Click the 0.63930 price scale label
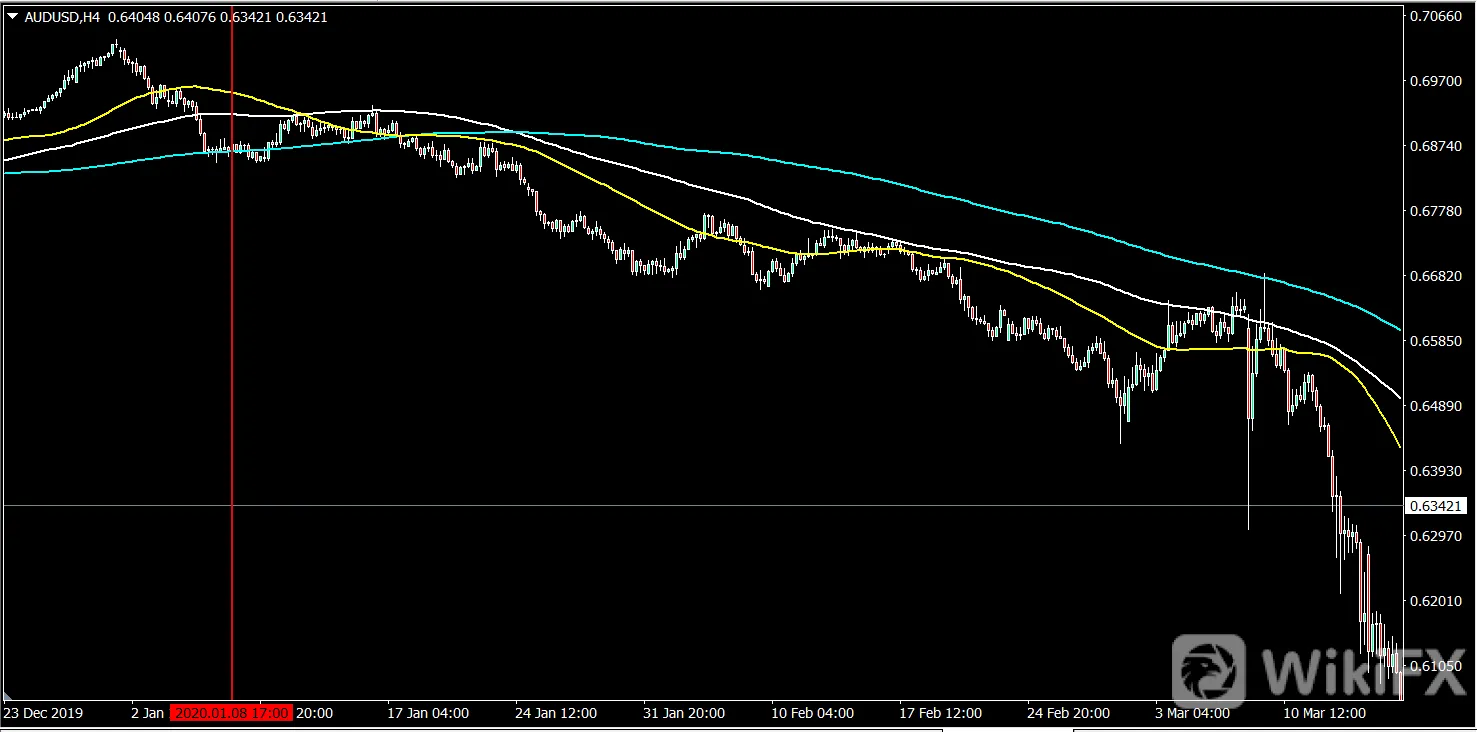Image resolution: width=1477 pixels, height=732 pixels. click(x=1435, y=471)
